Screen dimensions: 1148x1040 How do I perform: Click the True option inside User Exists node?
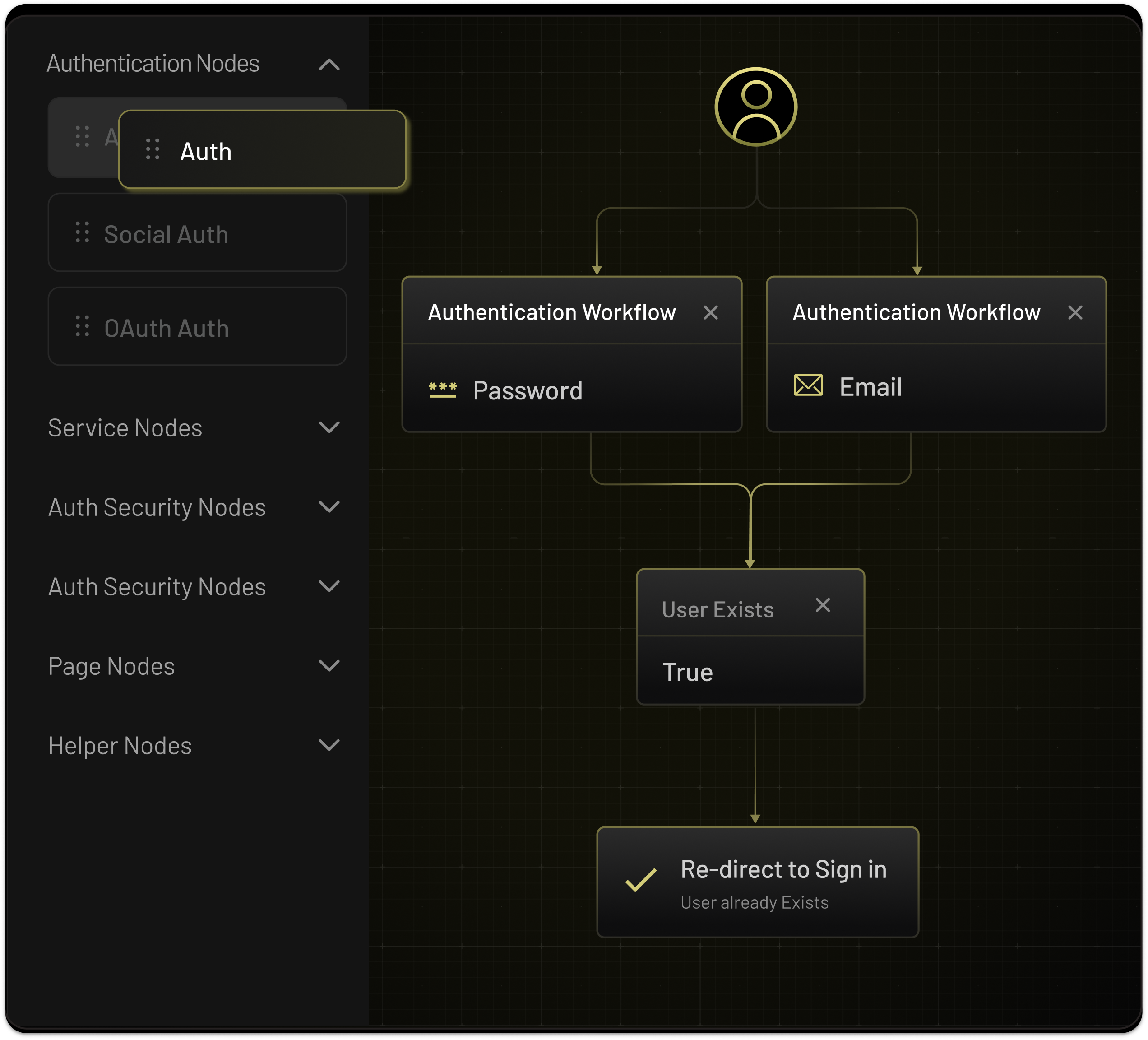pos(688,672)
